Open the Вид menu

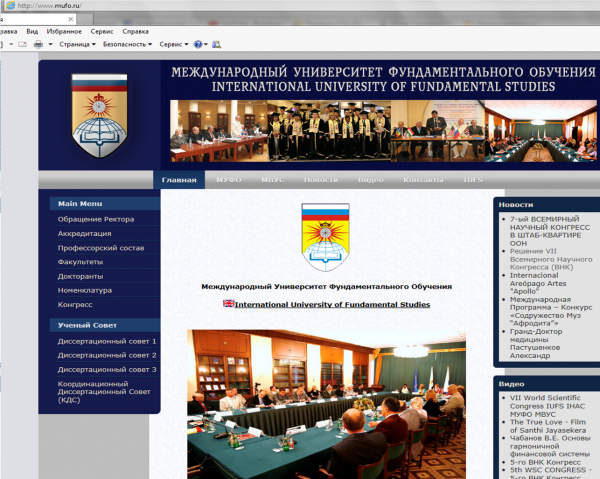pos(32,31)
